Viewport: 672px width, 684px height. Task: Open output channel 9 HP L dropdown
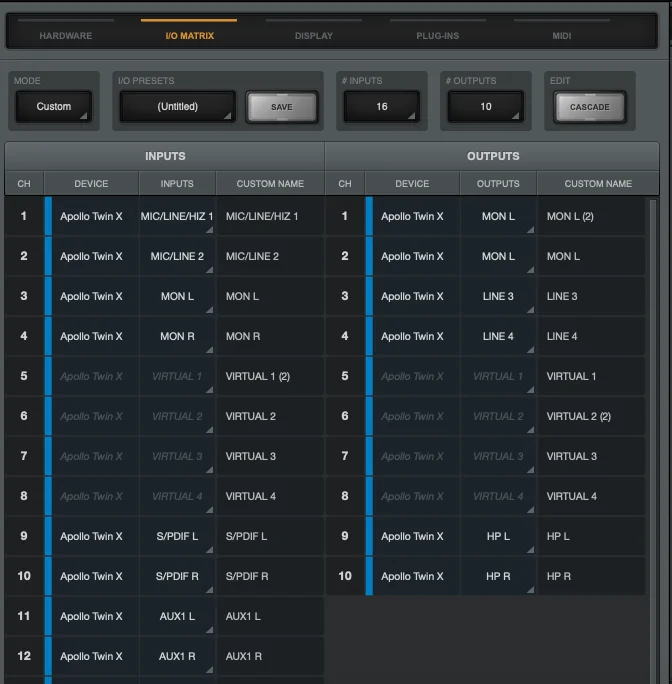click(498, 536)
